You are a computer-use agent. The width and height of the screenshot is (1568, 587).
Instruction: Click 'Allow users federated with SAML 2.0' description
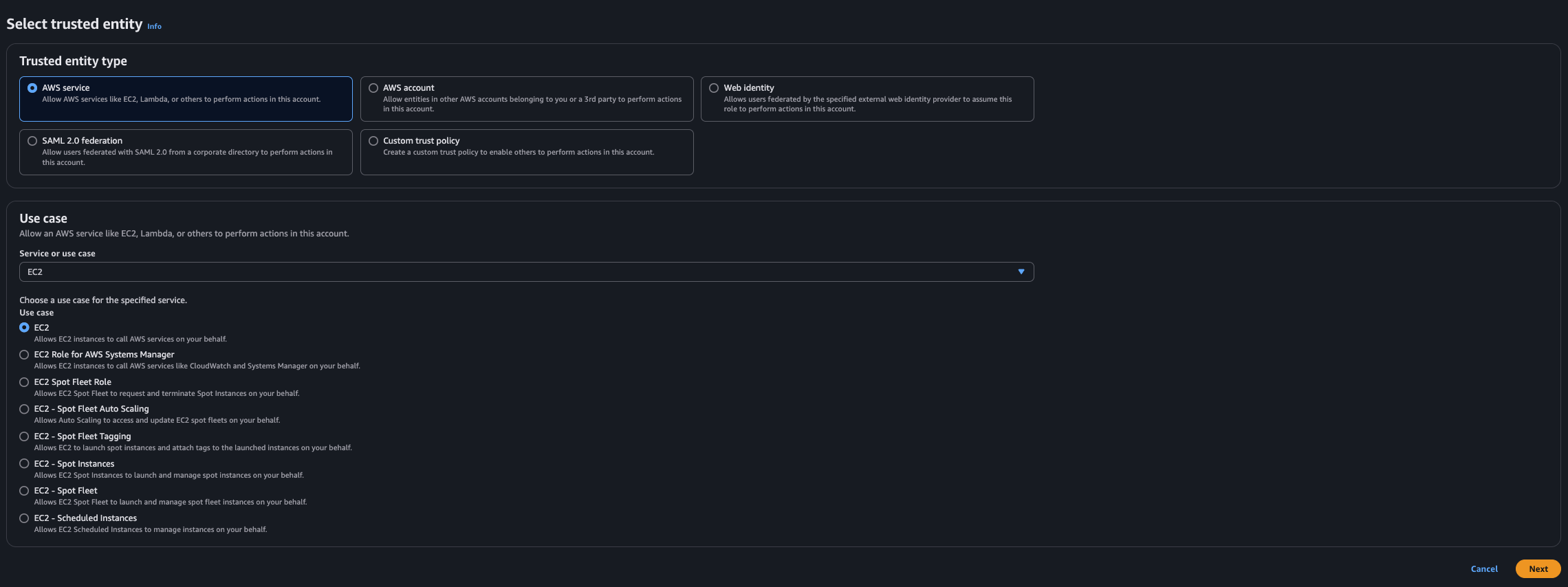coord(187,157)
